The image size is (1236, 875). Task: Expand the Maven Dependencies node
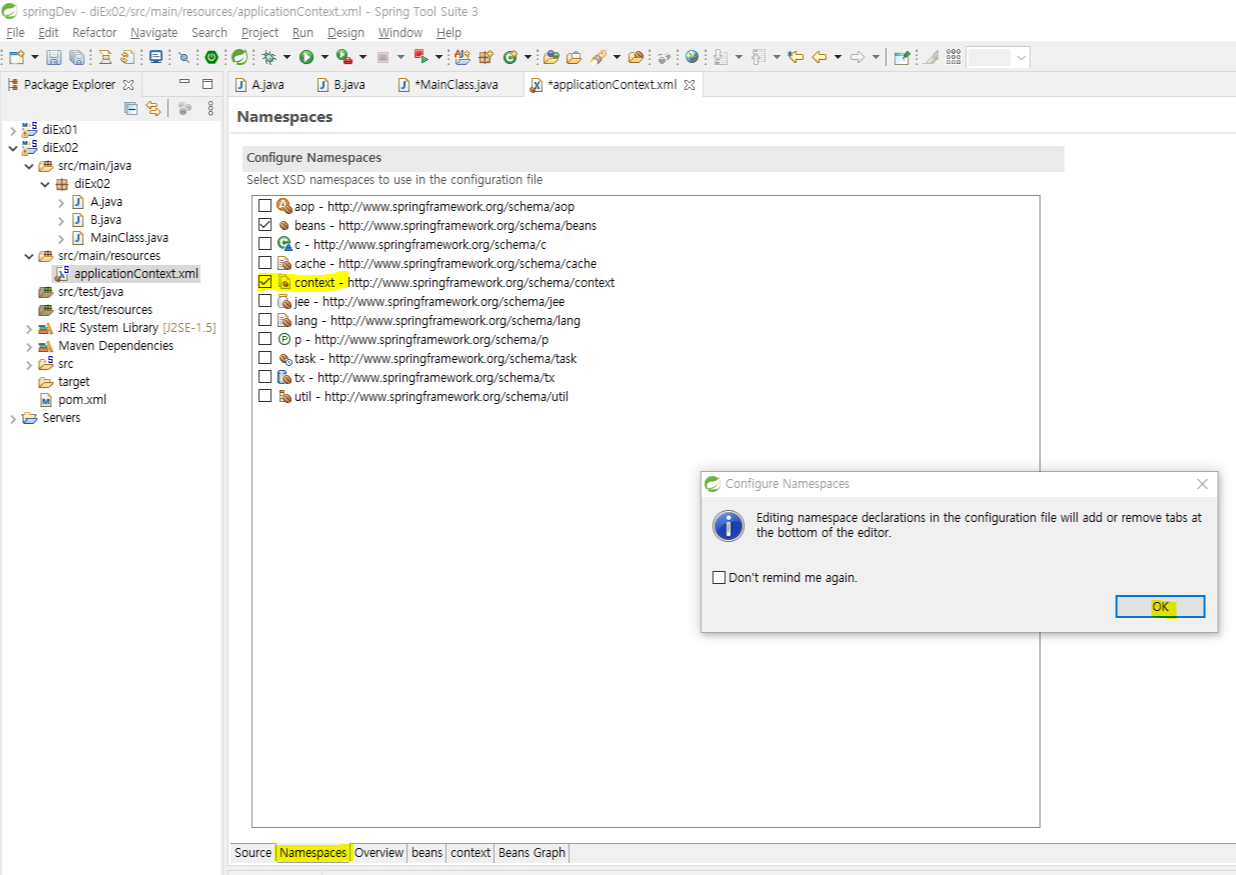point(29,346)
